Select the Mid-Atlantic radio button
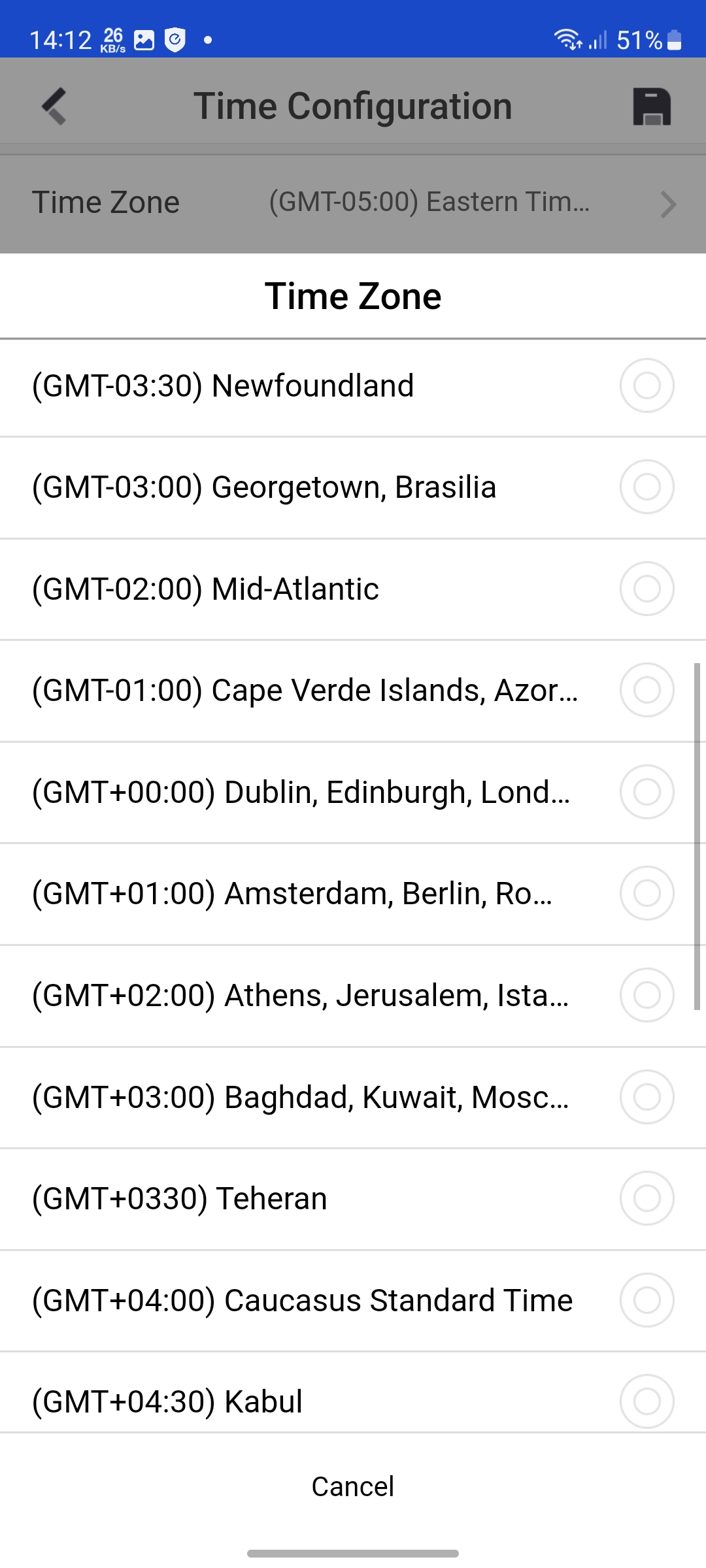 coord(647,589)
